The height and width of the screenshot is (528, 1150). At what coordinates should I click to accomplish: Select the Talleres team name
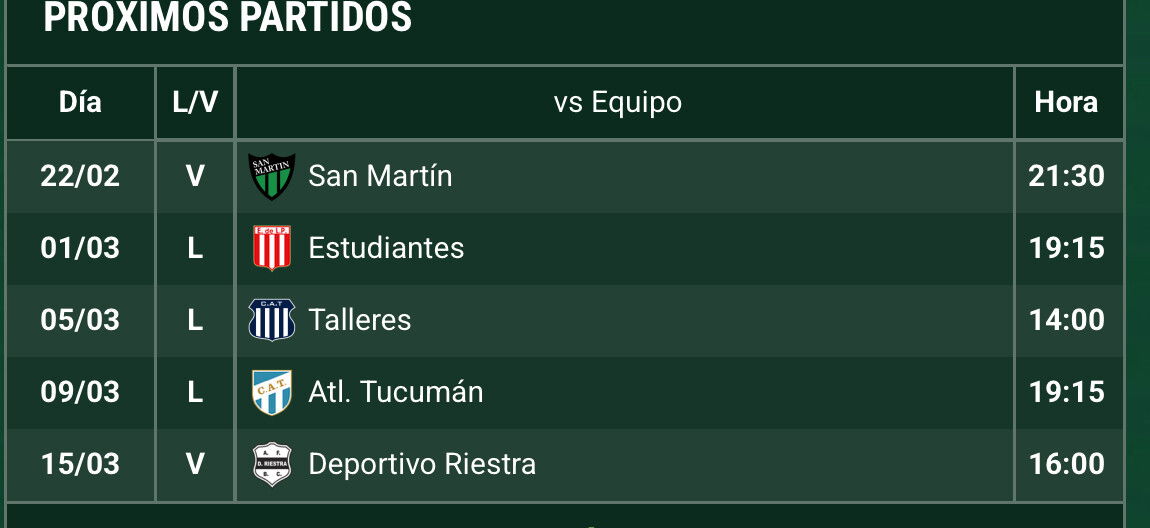(x=359, y=320)
